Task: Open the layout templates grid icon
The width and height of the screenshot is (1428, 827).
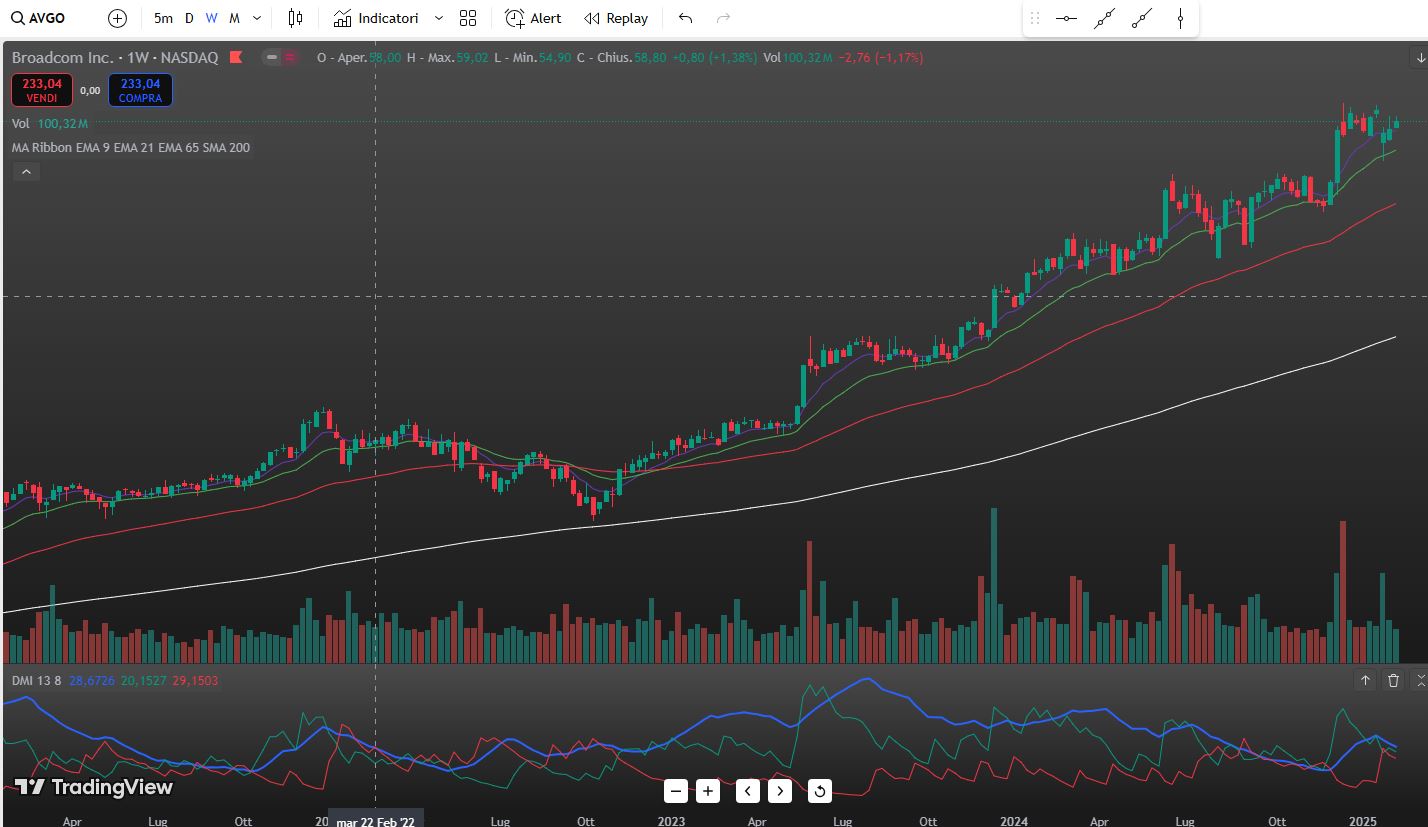Action: 468,18
